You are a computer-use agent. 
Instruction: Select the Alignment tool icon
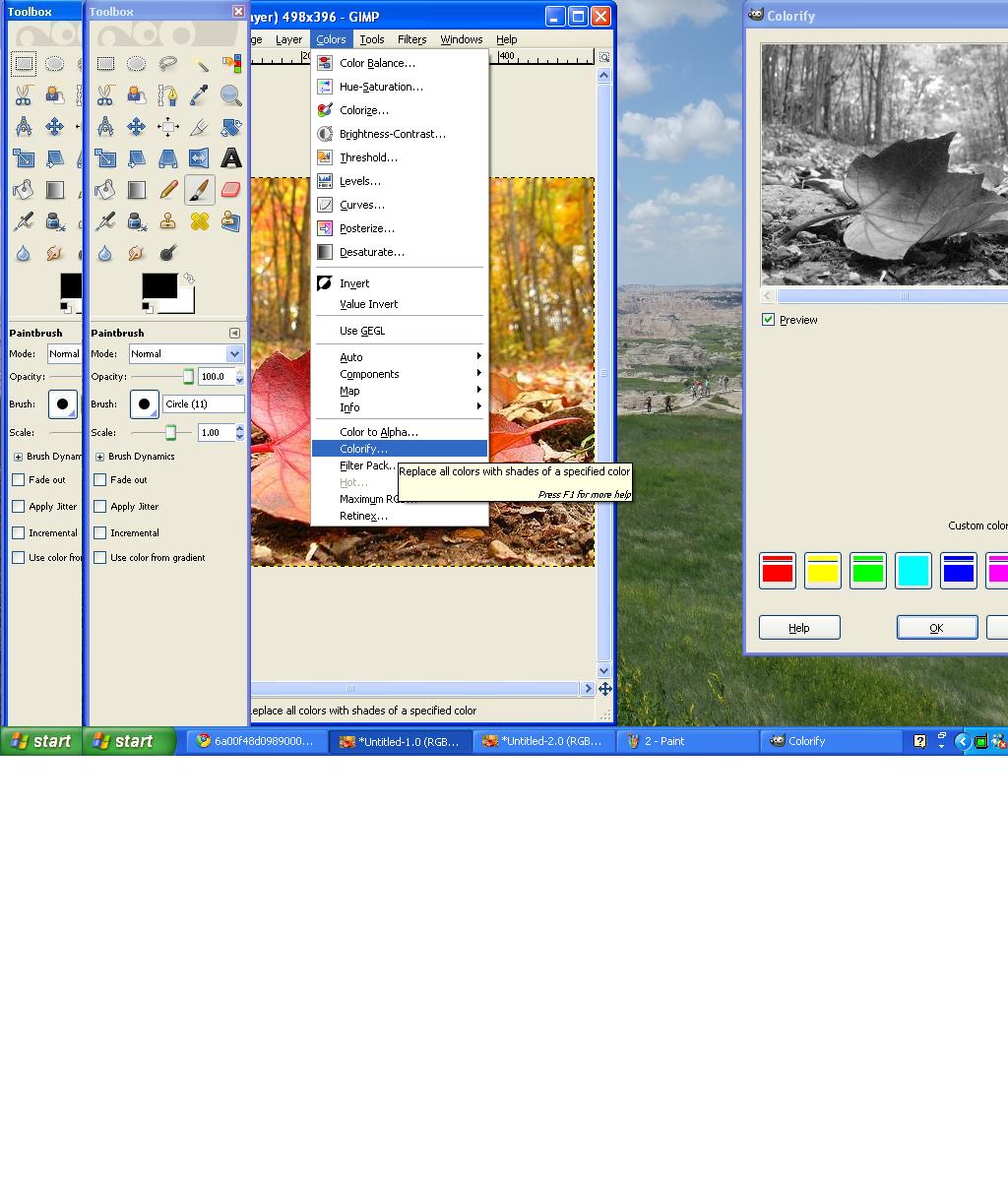(167, 127)
